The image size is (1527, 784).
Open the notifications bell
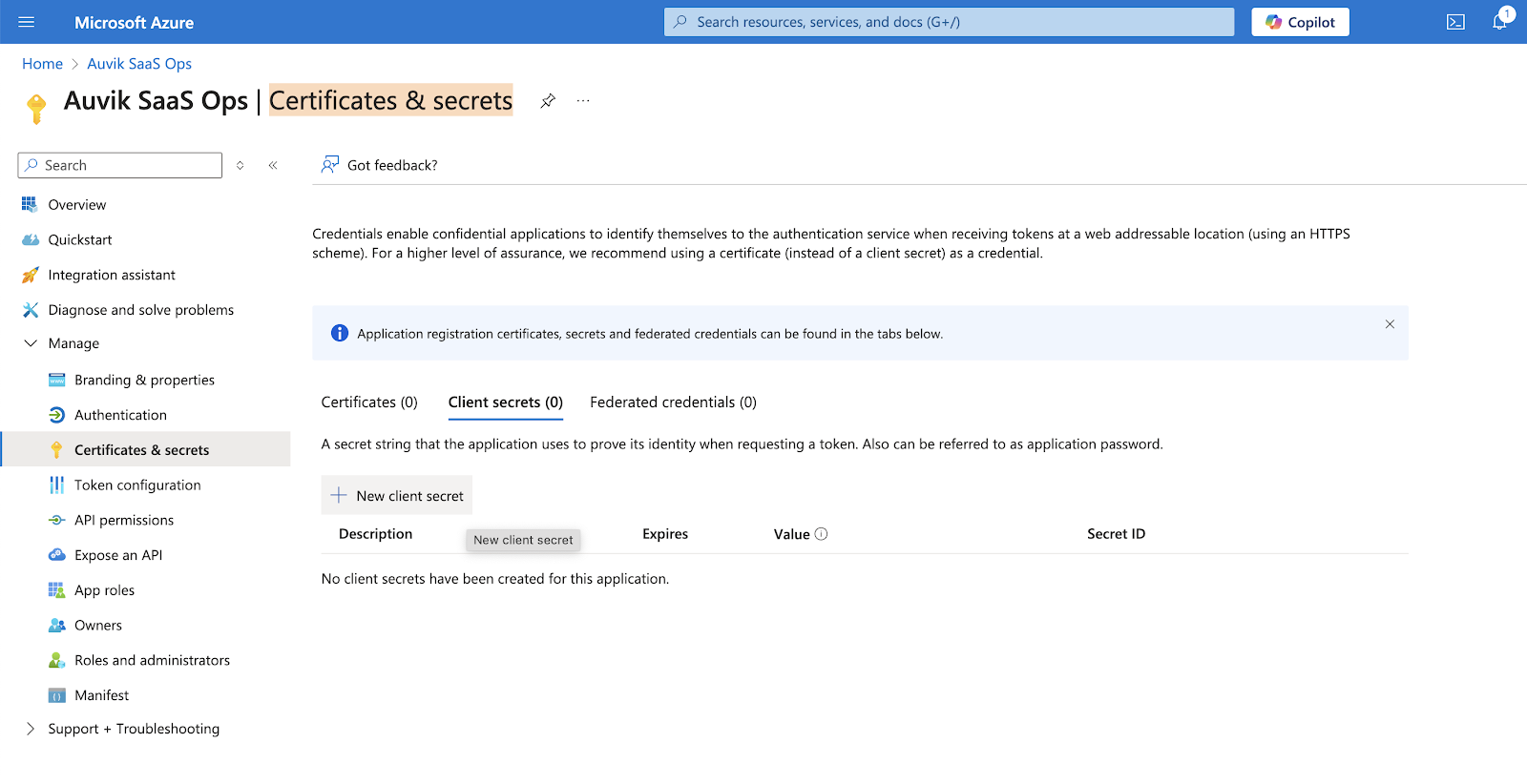pos(1499,22)
